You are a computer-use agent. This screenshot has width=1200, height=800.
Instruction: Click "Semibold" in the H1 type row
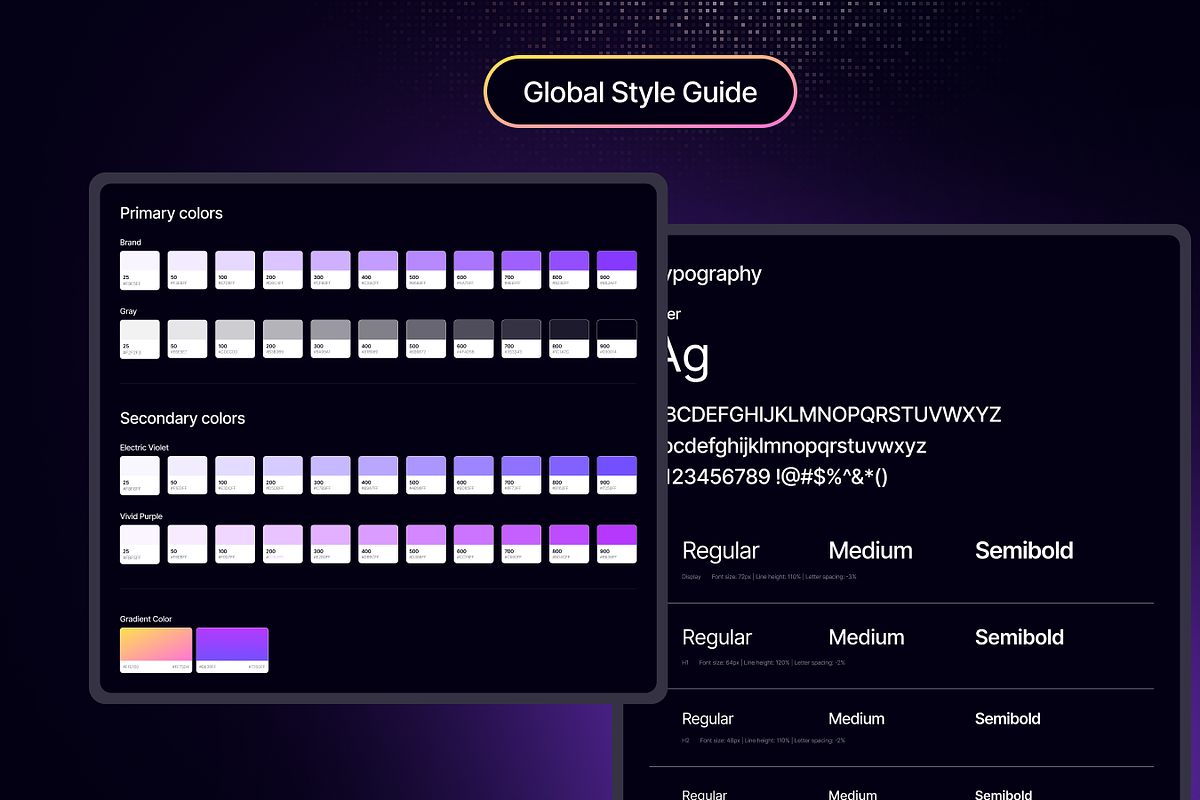click(1019, 637)
